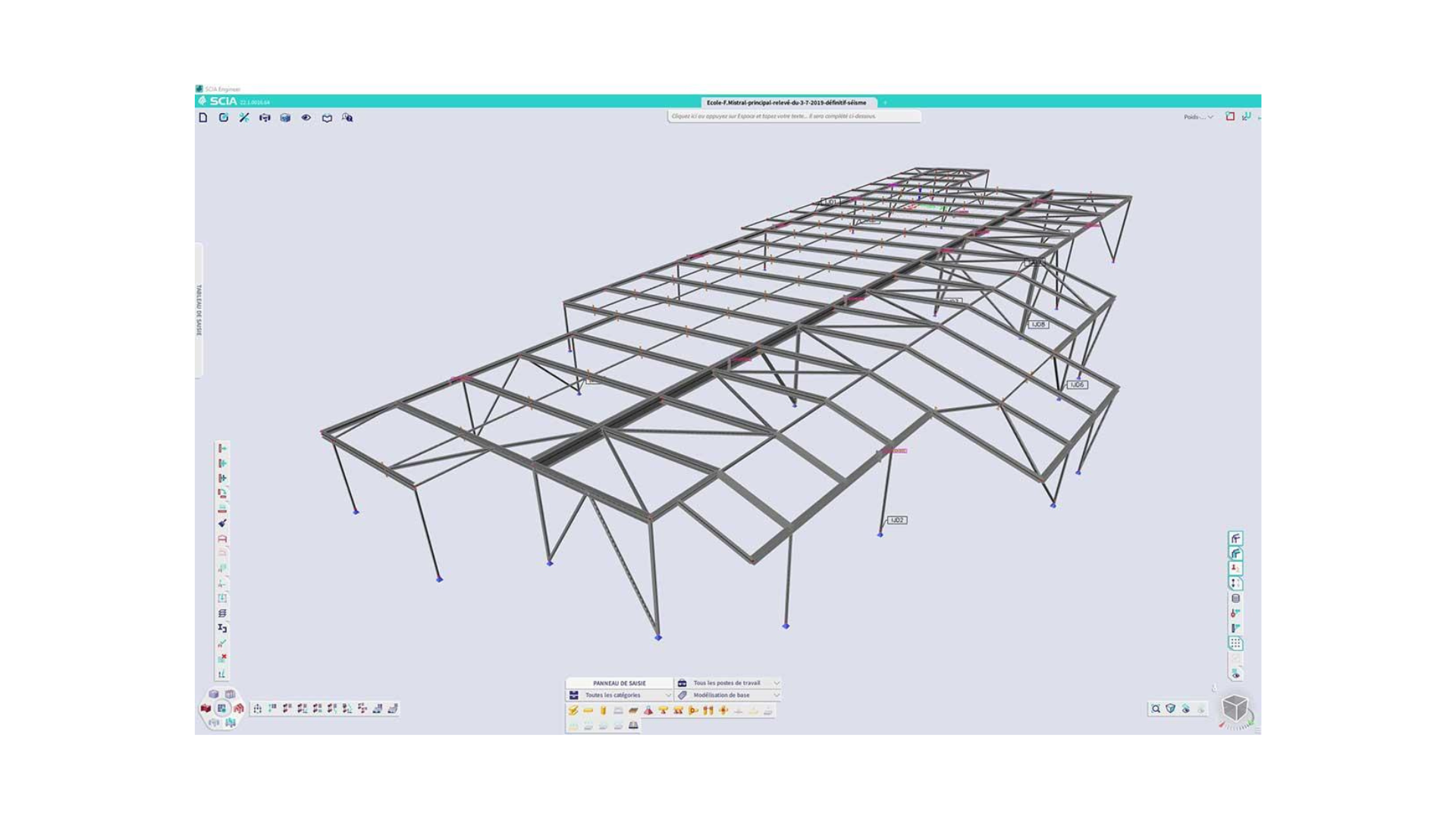This screenshot has width=1456, height=819.
Task: Click the zoom magnifier icon bottom right
Action: [1156, 709]
